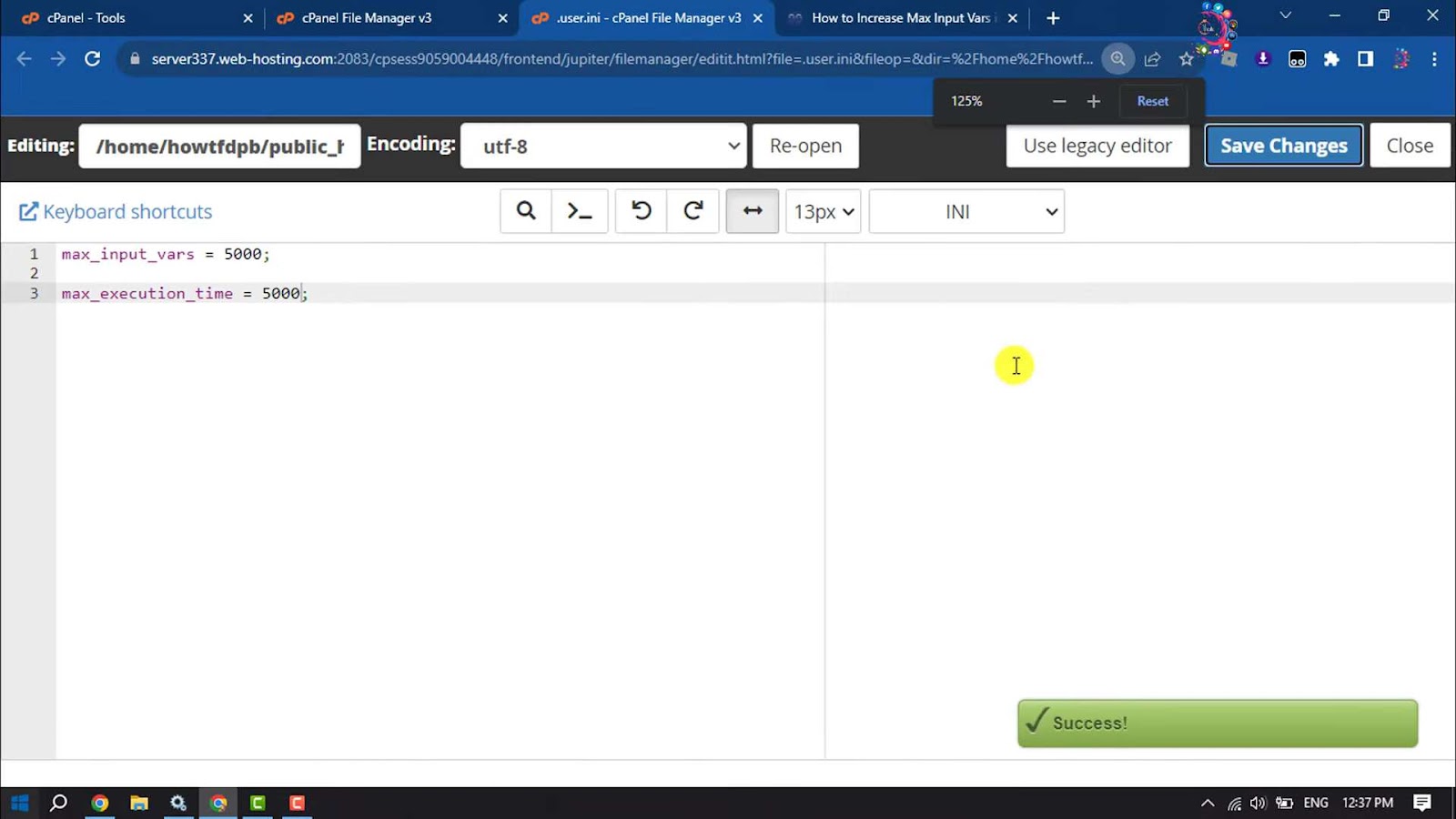
Task: Redo the last undone edit
Action: pyautogui.click(x=693, y=211)
